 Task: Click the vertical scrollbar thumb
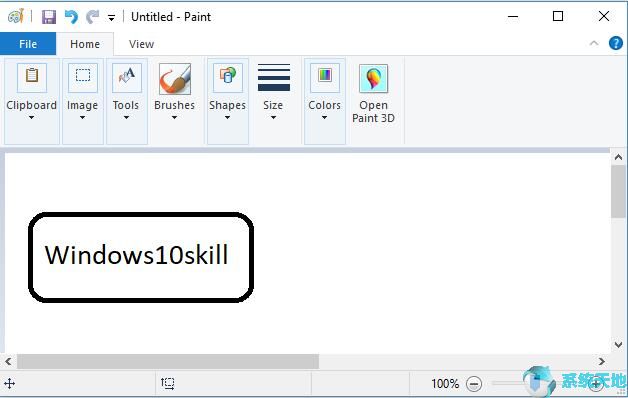point(618,192)
